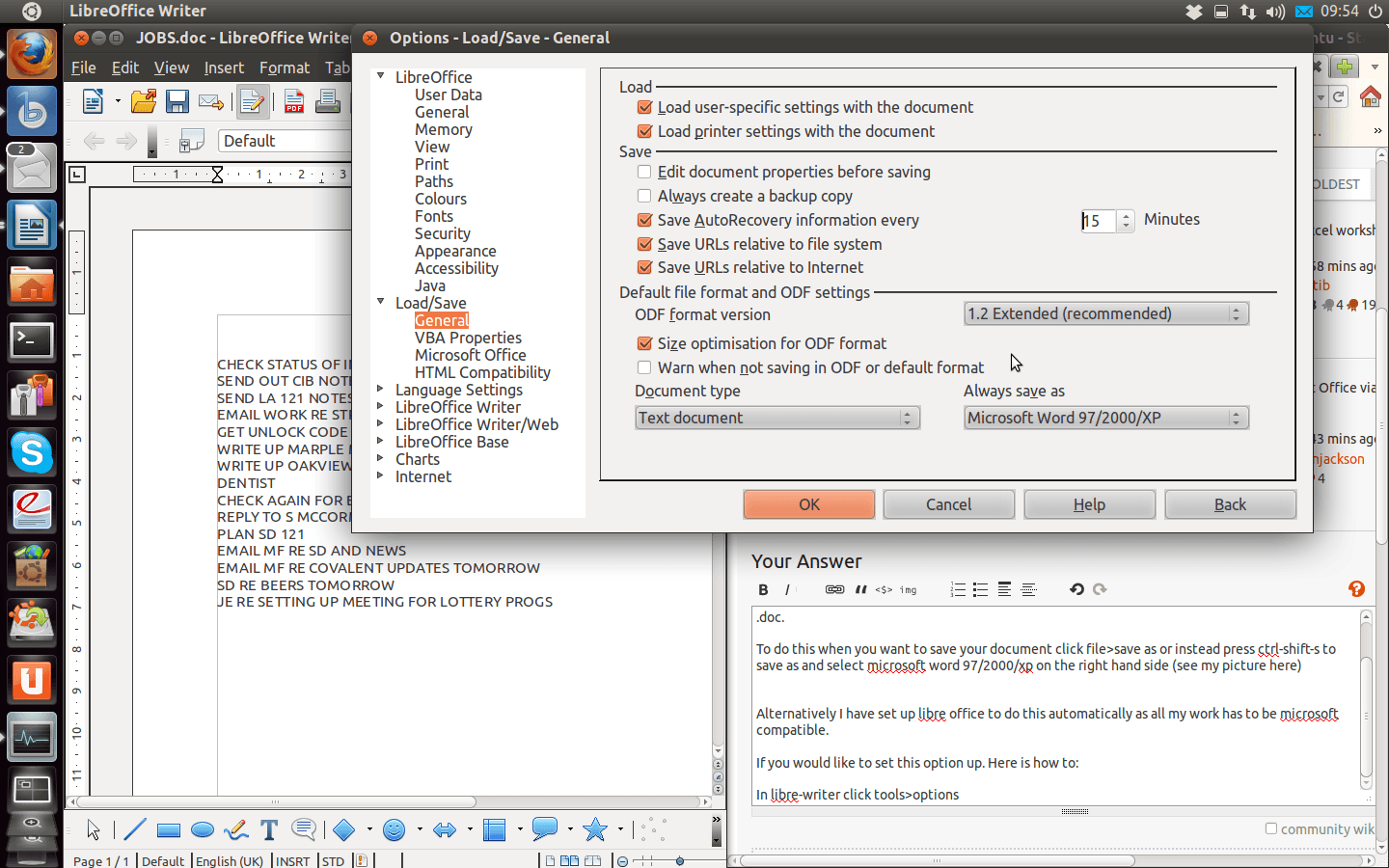Image resolution: width=1389 pixels, height=868 pixels.
Task: Open the Format menu in Writer
Action: pos(285,68)
